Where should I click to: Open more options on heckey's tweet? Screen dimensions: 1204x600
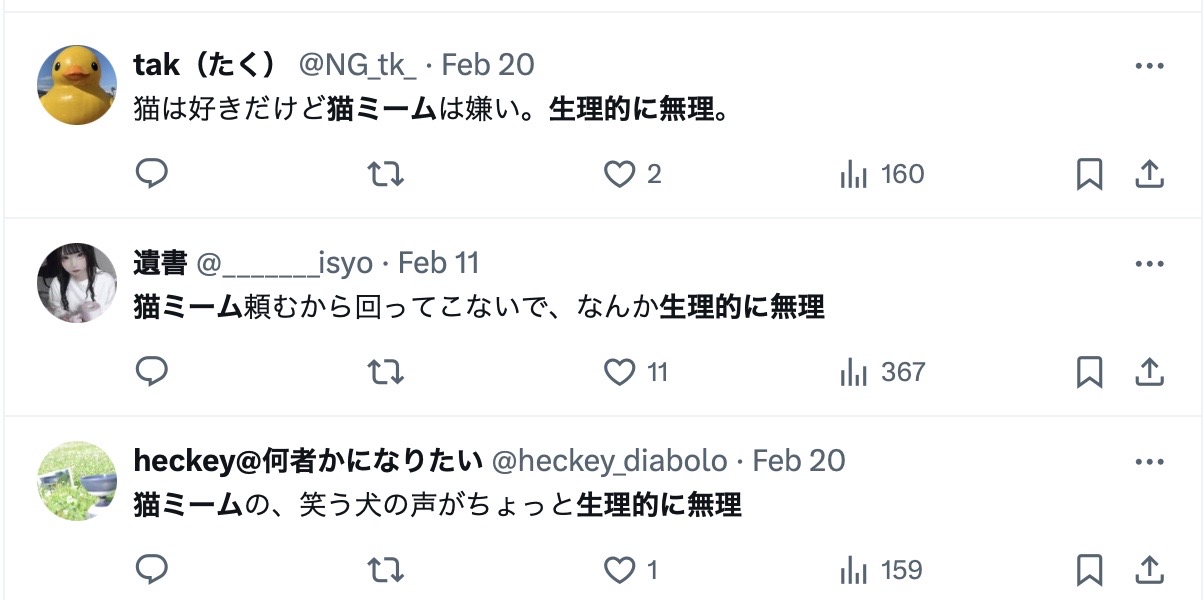point(1150,462)
